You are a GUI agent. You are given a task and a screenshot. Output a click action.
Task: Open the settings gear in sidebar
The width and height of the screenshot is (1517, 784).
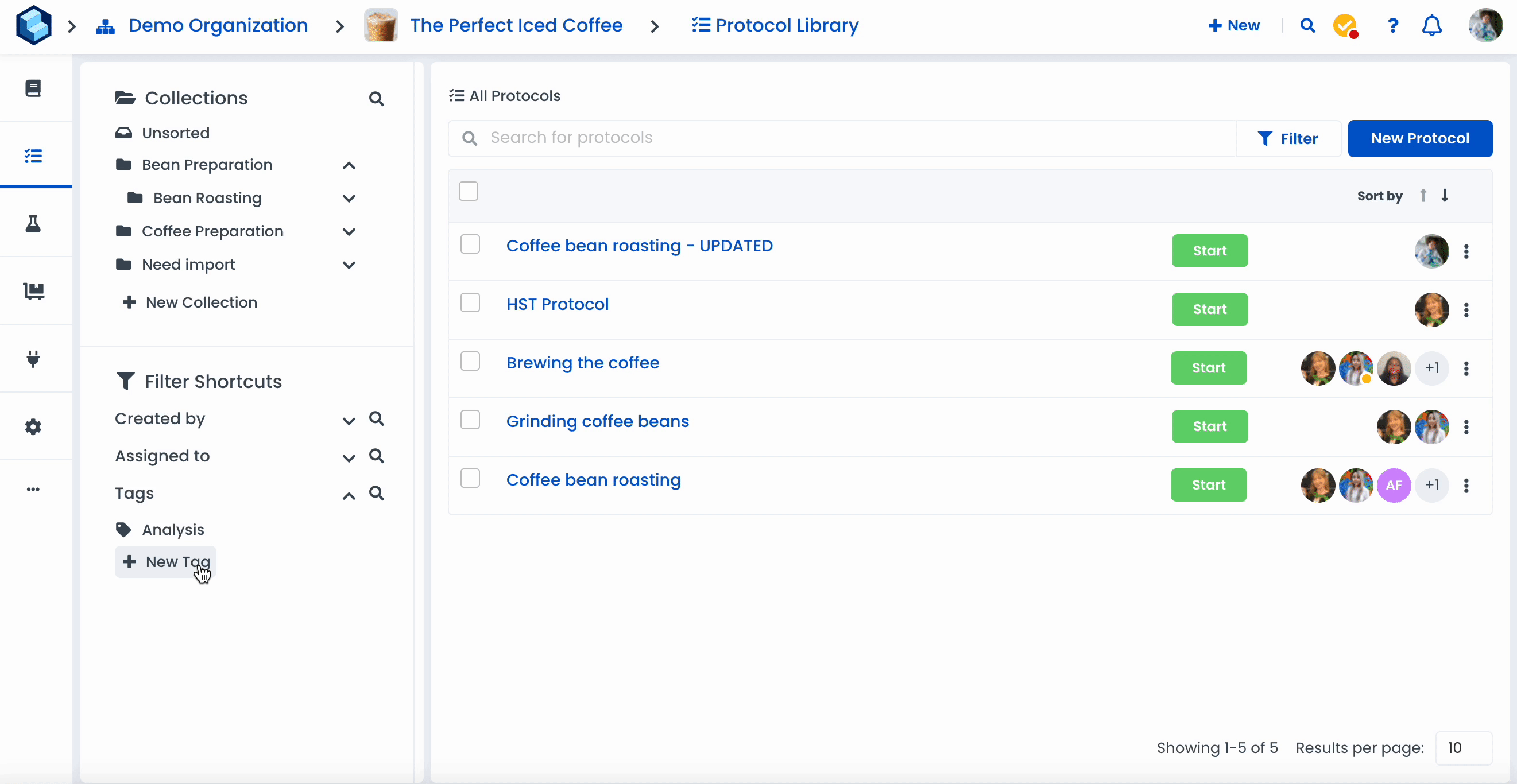coord(33,427)
